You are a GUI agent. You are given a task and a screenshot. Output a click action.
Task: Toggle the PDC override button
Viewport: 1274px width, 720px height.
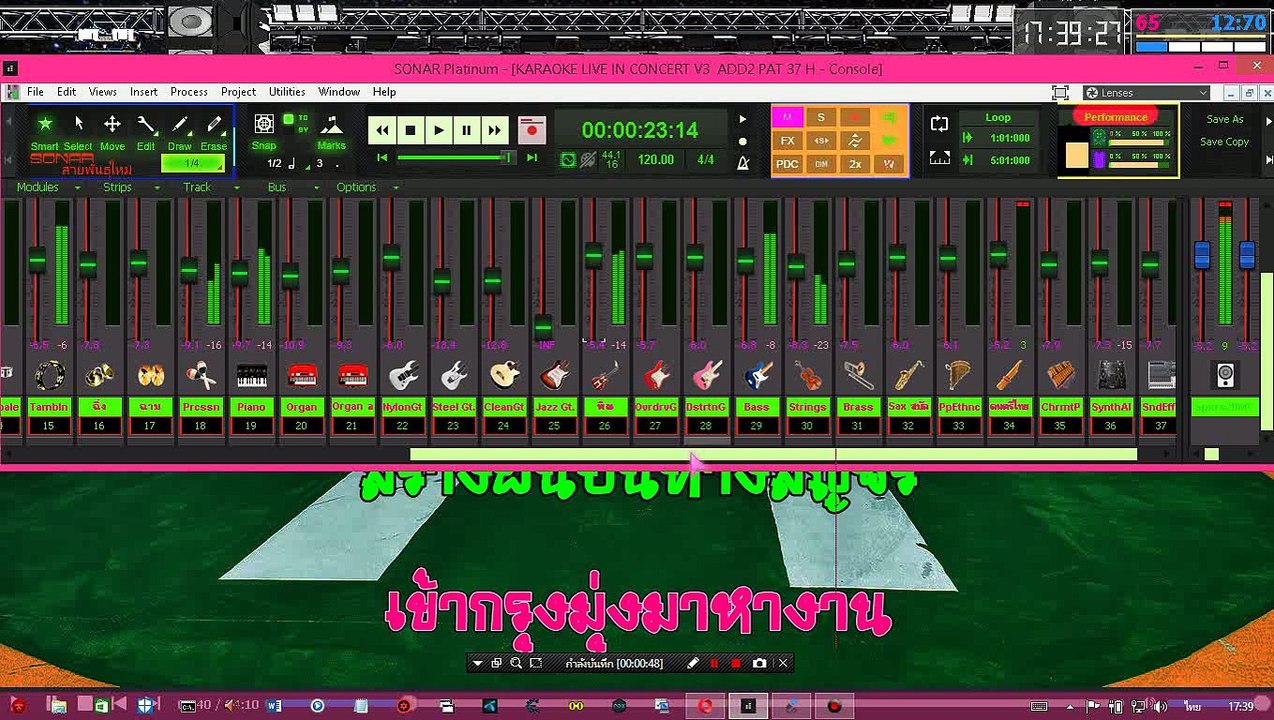tap(787, 164)
